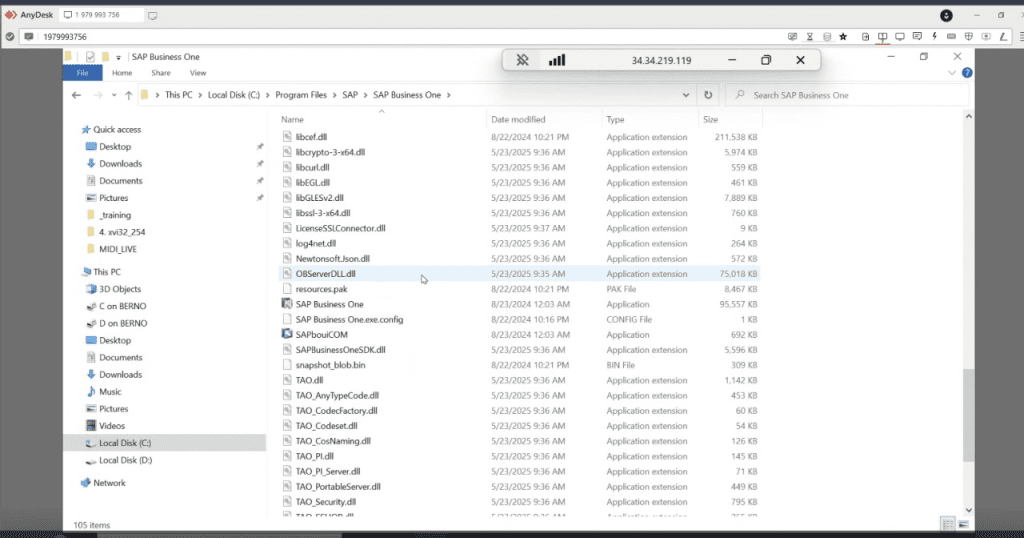Click SAP folder in the breadcrumb path

[350, 95]
